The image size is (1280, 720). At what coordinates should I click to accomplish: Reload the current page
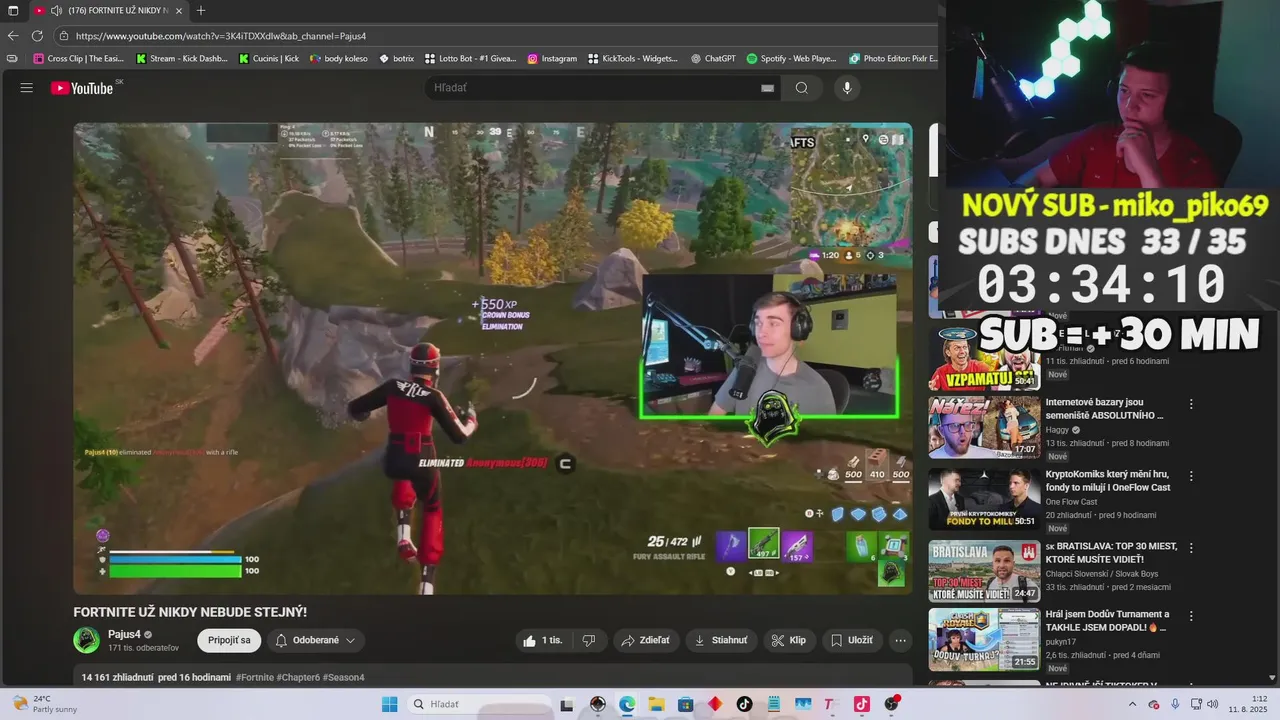coord(37,36)
